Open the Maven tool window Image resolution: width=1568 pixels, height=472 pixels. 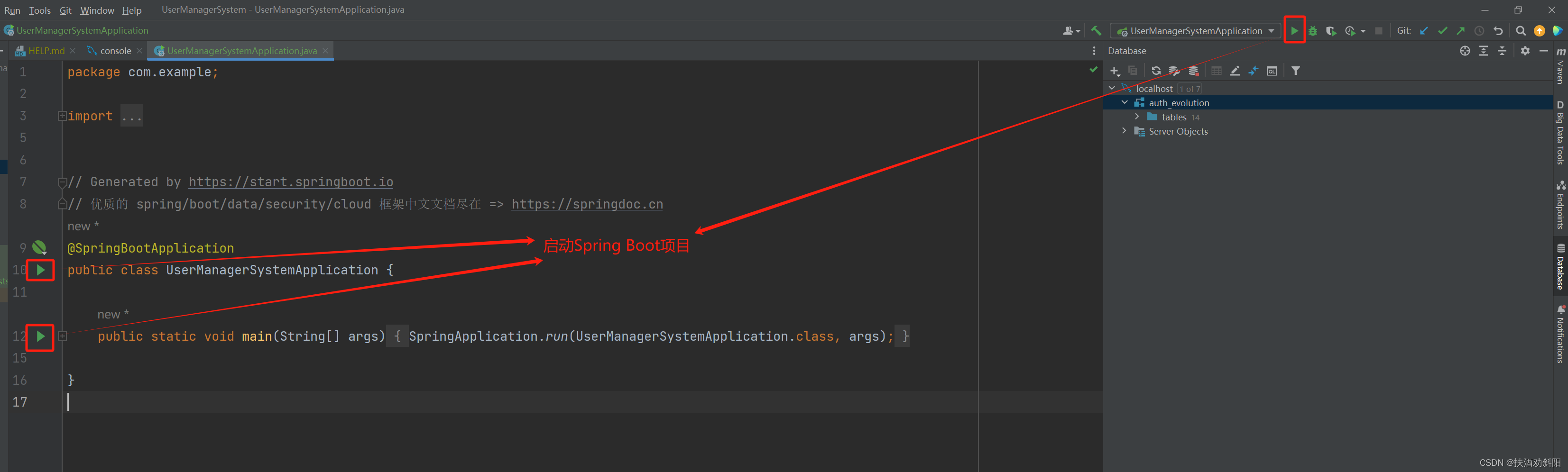(x=1561, y=66)
